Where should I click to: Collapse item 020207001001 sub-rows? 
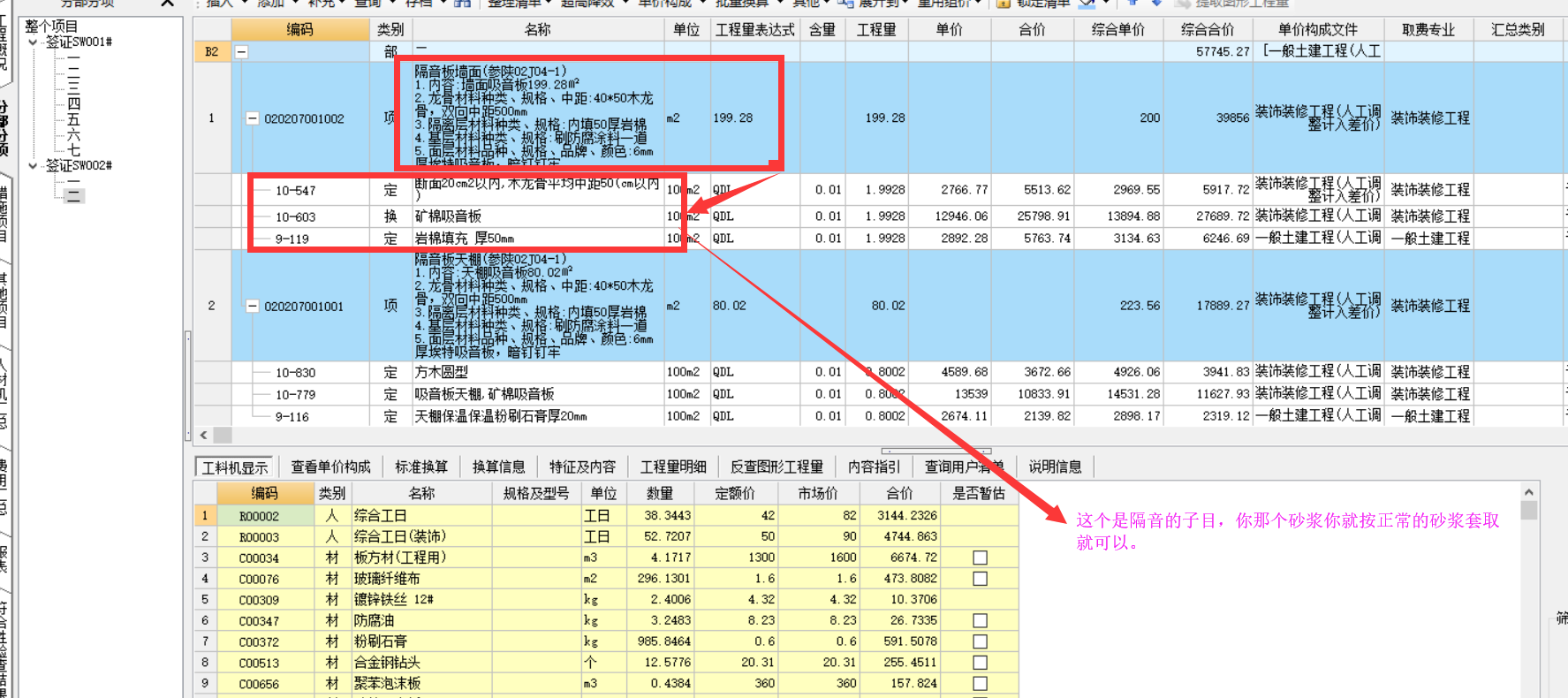tap(253, 307)
